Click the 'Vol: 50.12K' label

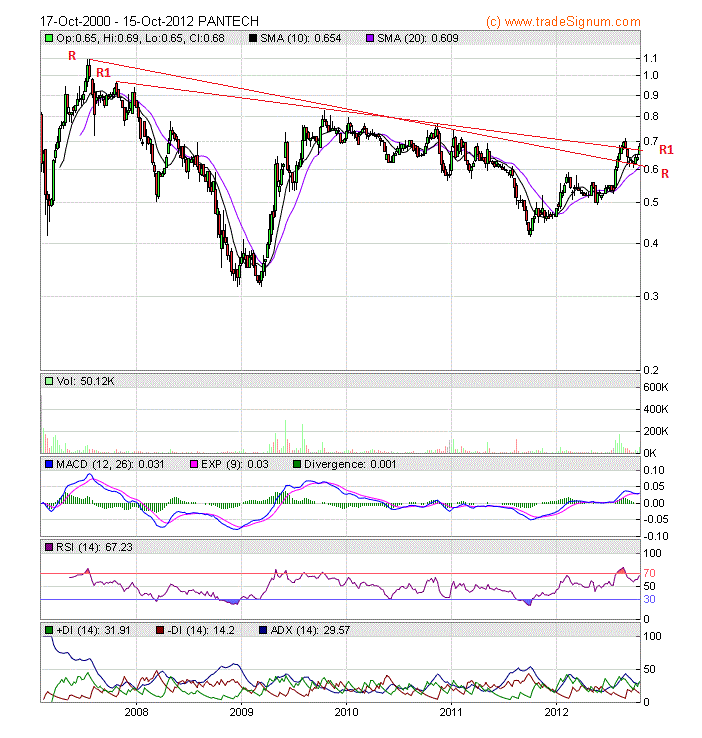85,381
